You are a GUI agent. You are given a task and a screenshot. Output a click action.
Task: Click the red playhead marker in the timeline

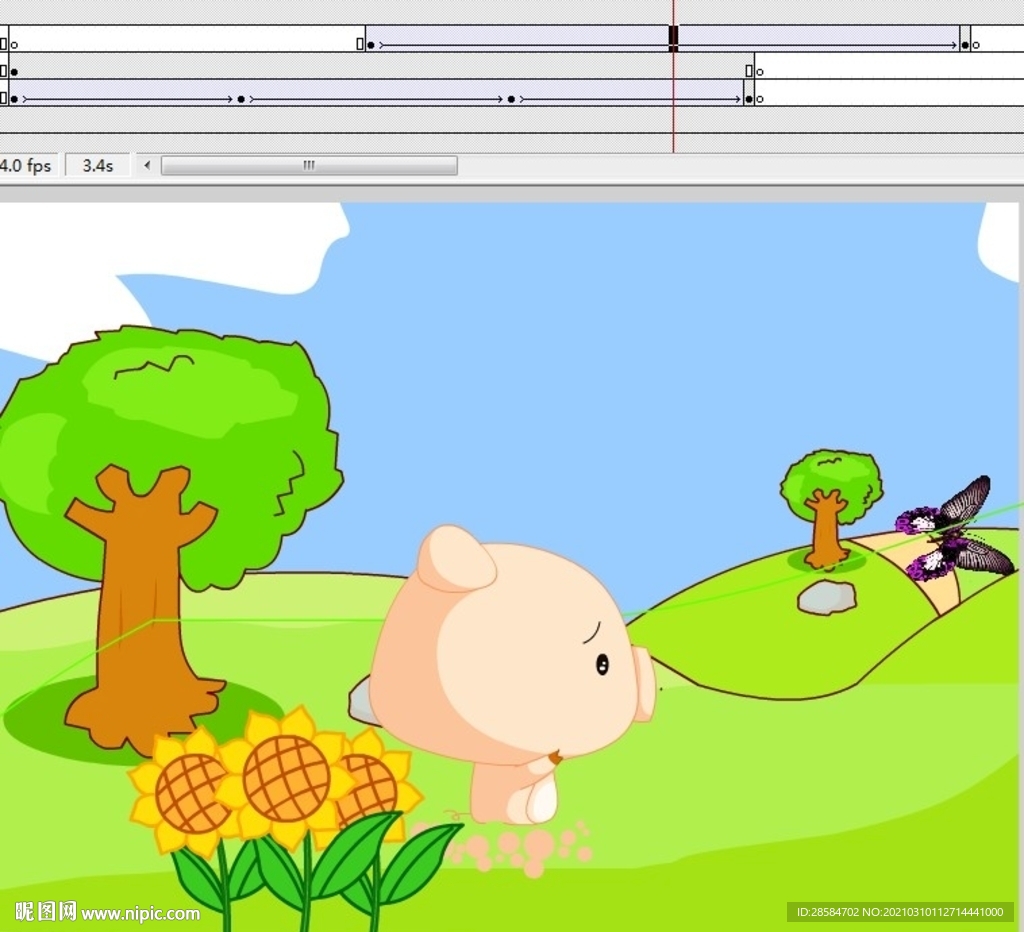tap(673, 39)
